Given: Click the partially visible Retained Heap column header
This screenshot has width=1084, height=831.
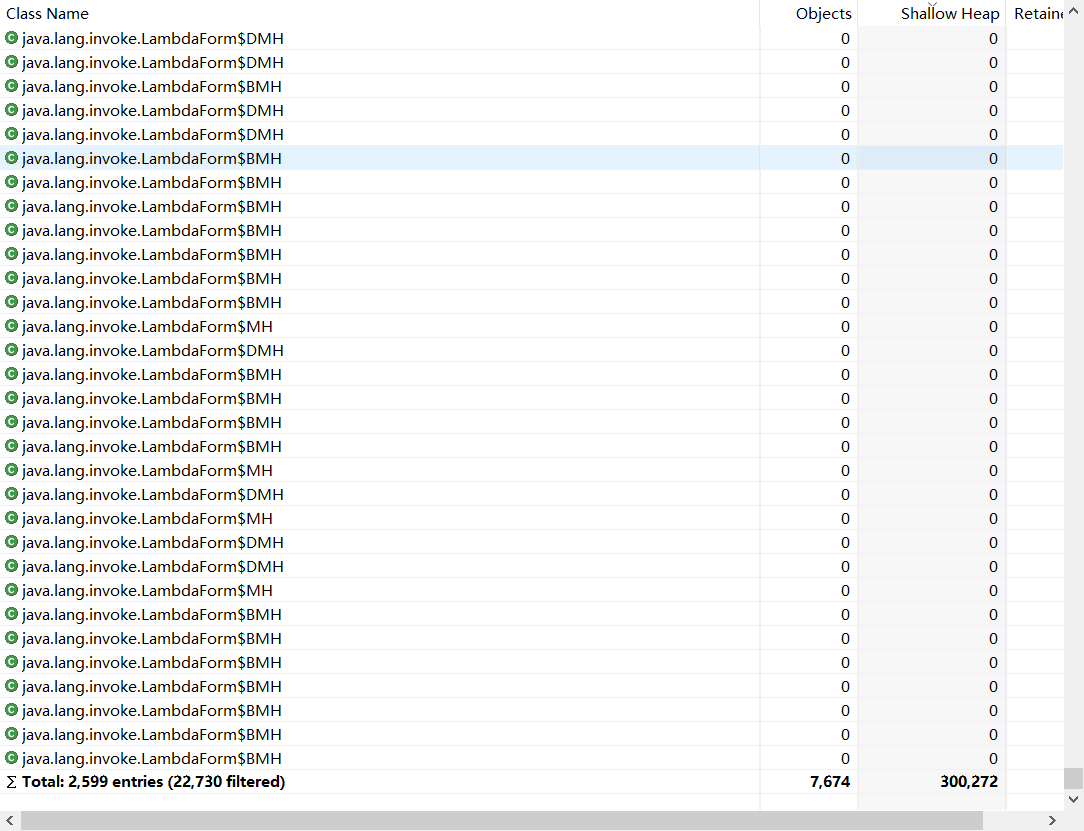Looking at the screenshot, I should click(x=1035, y=13).
